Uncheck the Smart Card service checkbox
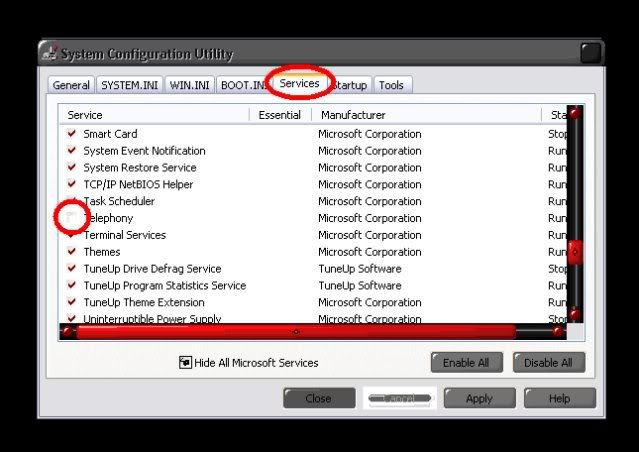Viewport: 639px width, 452px height. tap(71, 134)
